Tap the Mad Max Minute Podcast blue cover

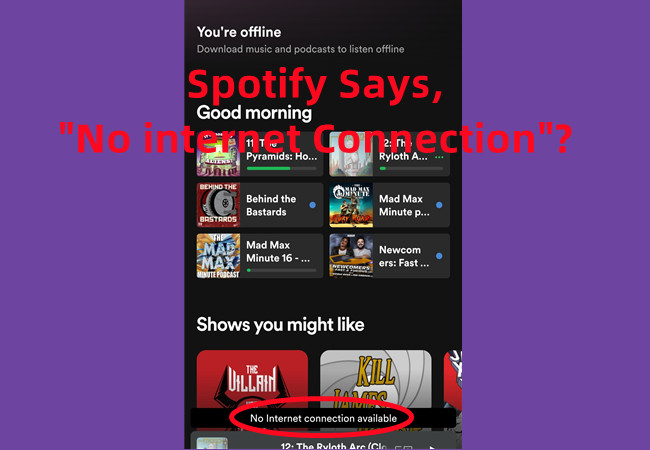click(218, 256)
